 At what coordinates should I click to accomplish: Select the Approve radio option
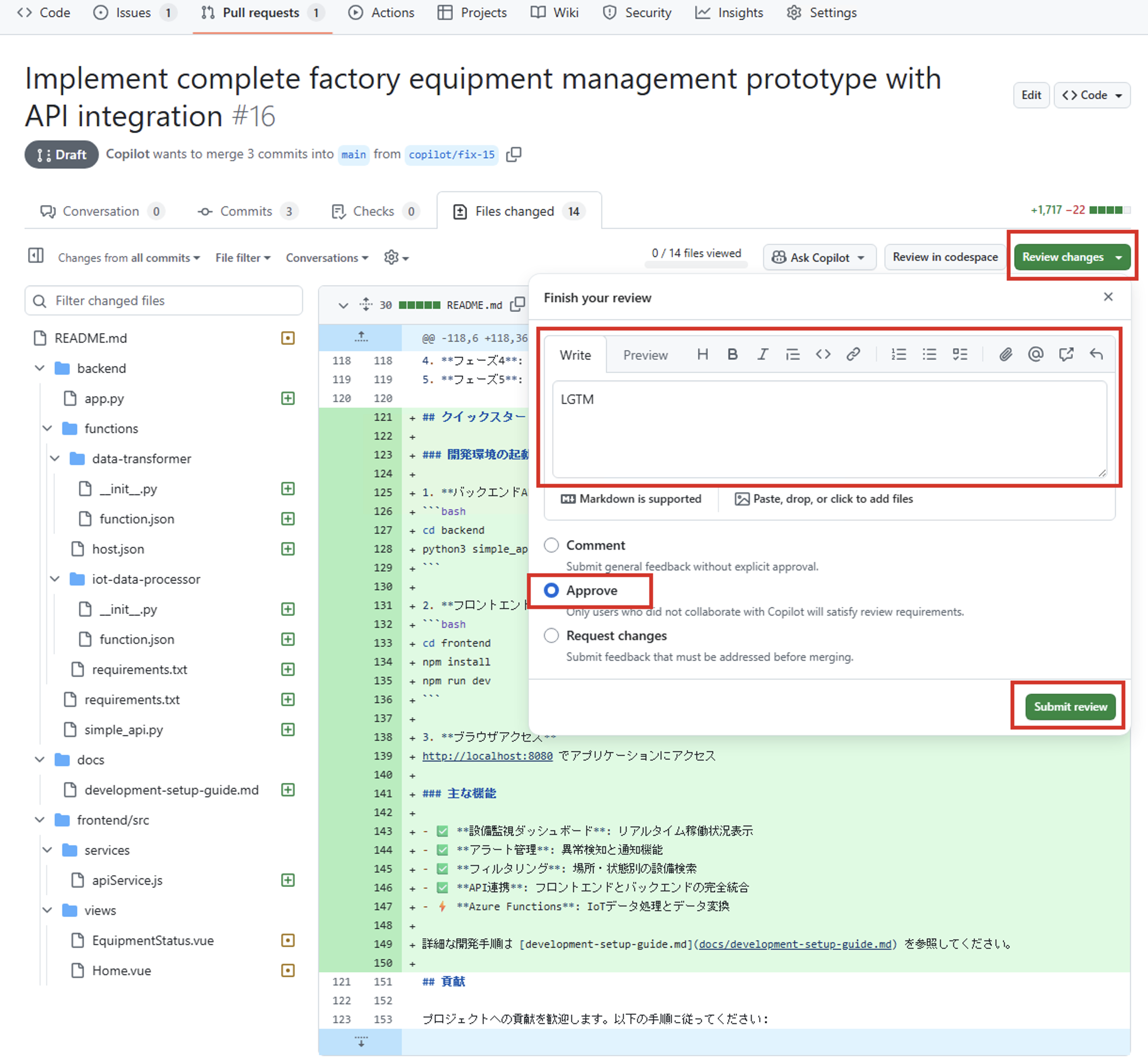[551, 590]
